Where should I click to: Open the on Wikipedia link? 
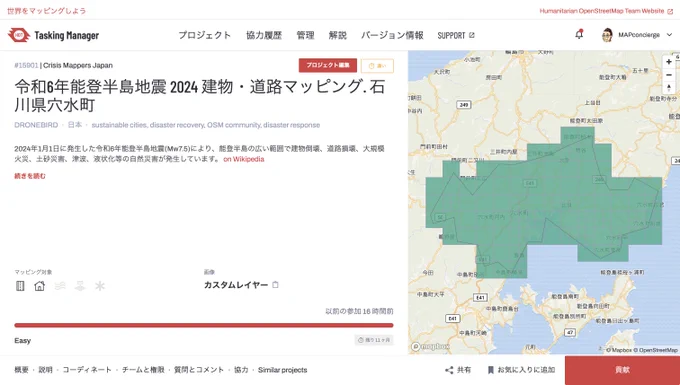coord(244,159)
